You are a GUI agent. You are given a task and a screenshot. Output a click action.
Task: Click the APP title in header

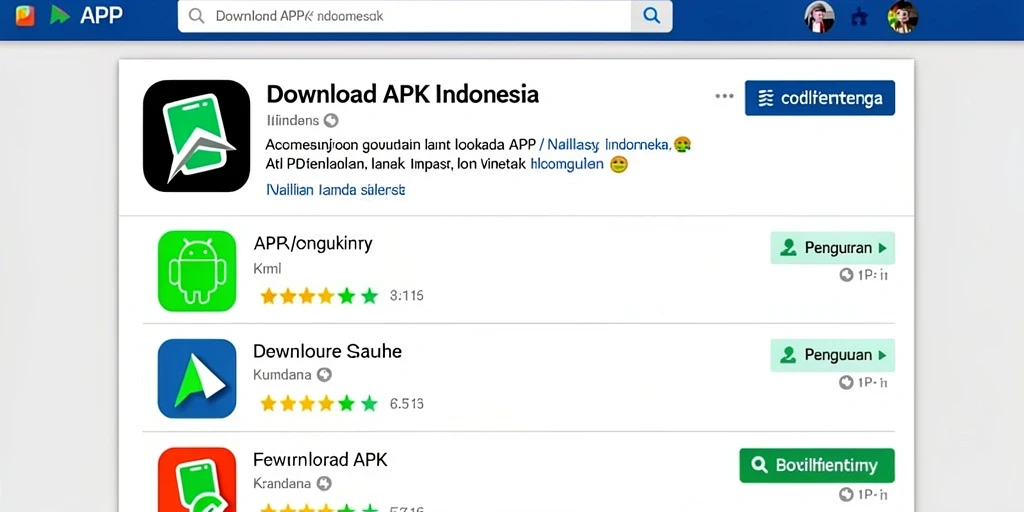[x=101, y=16]
